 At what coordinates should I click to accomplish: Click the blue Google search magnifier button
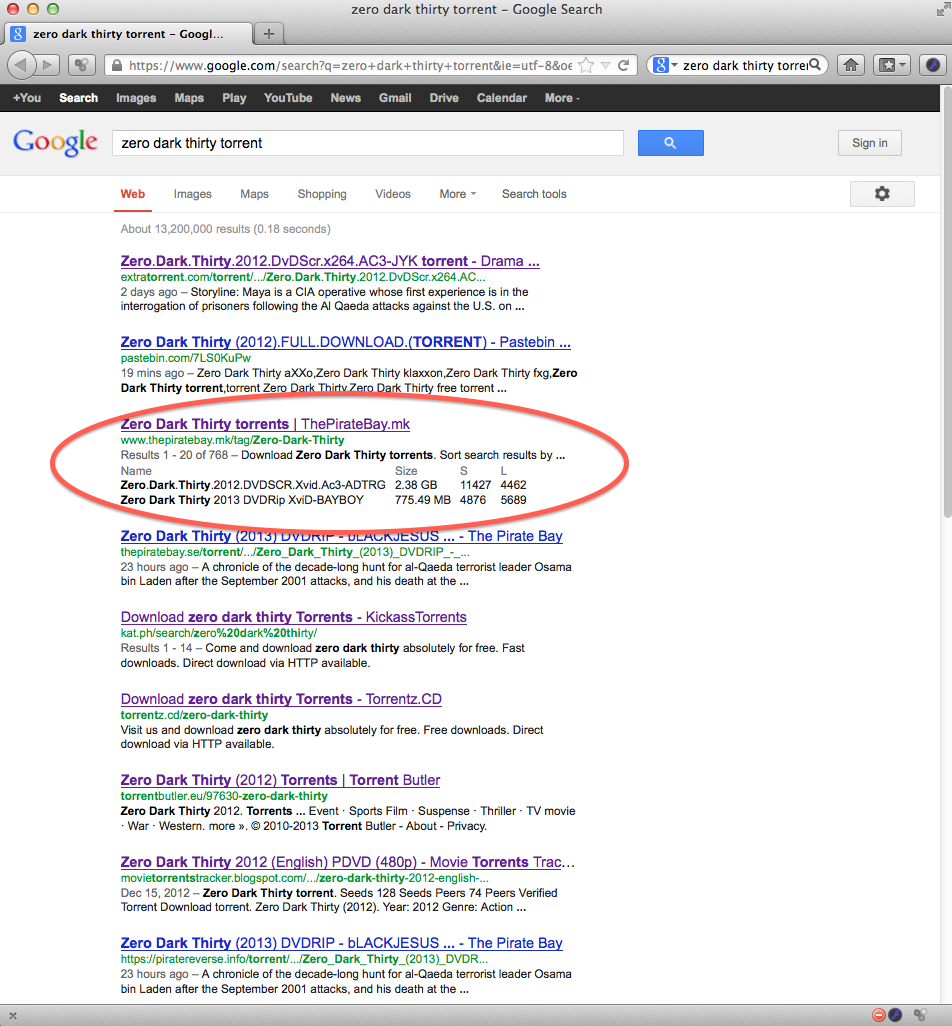670,143
